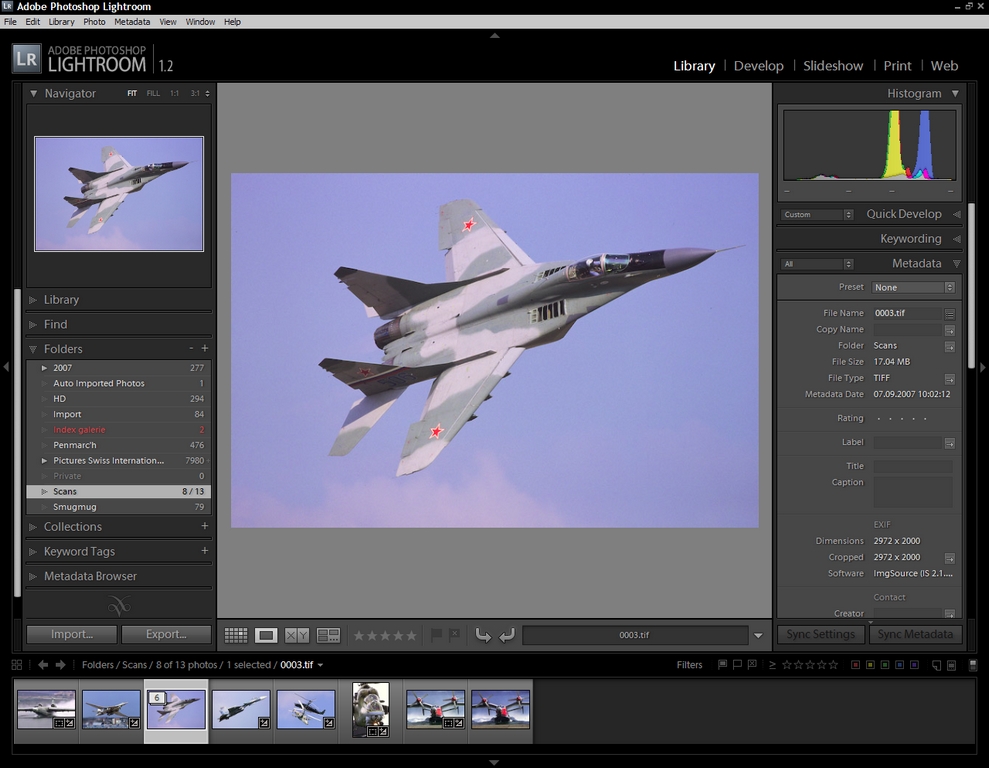
Task: Open the Metadata preset None dropdown
Action: (x=913, y=288)
